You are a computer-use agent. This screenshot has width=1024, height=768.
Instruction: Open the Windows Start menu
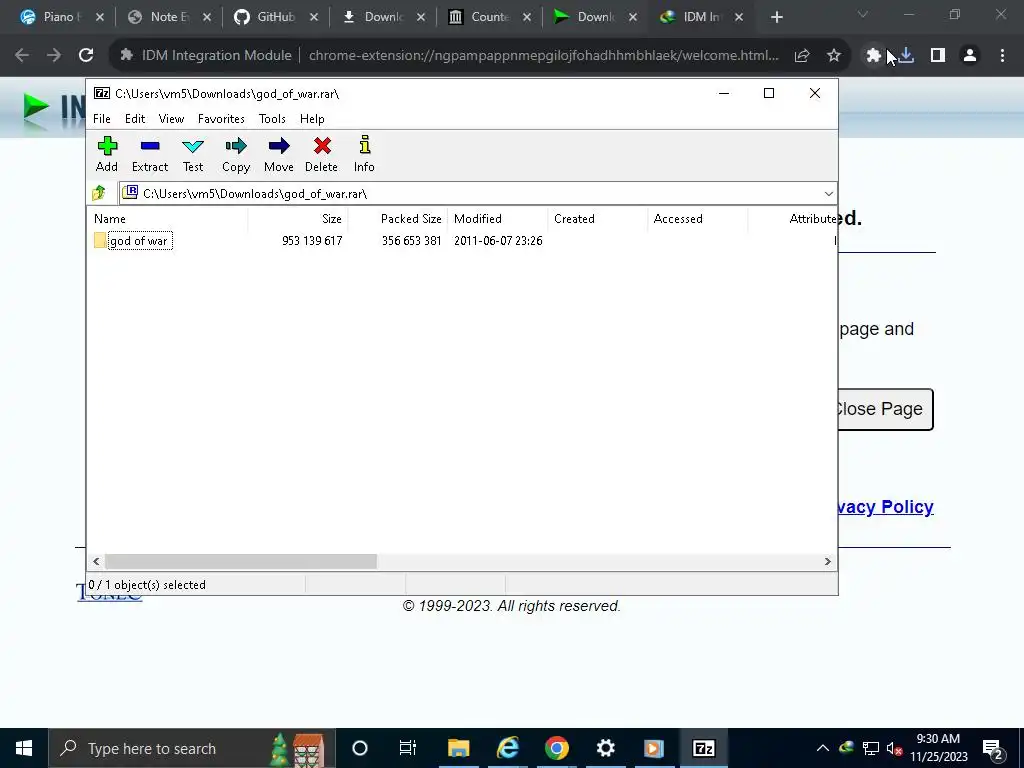pos(24,748)
